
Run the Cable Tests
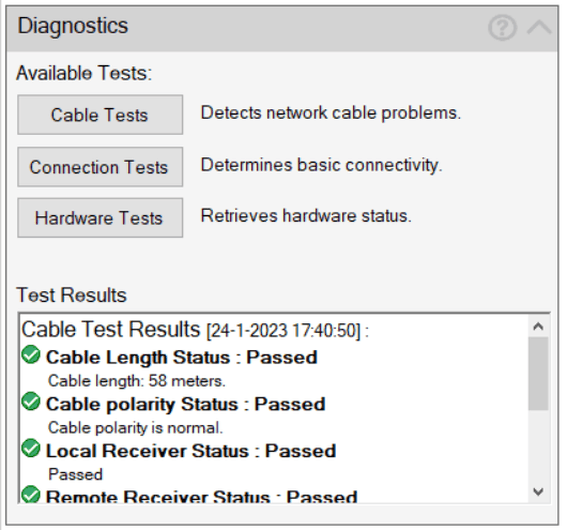pos(100,115)
